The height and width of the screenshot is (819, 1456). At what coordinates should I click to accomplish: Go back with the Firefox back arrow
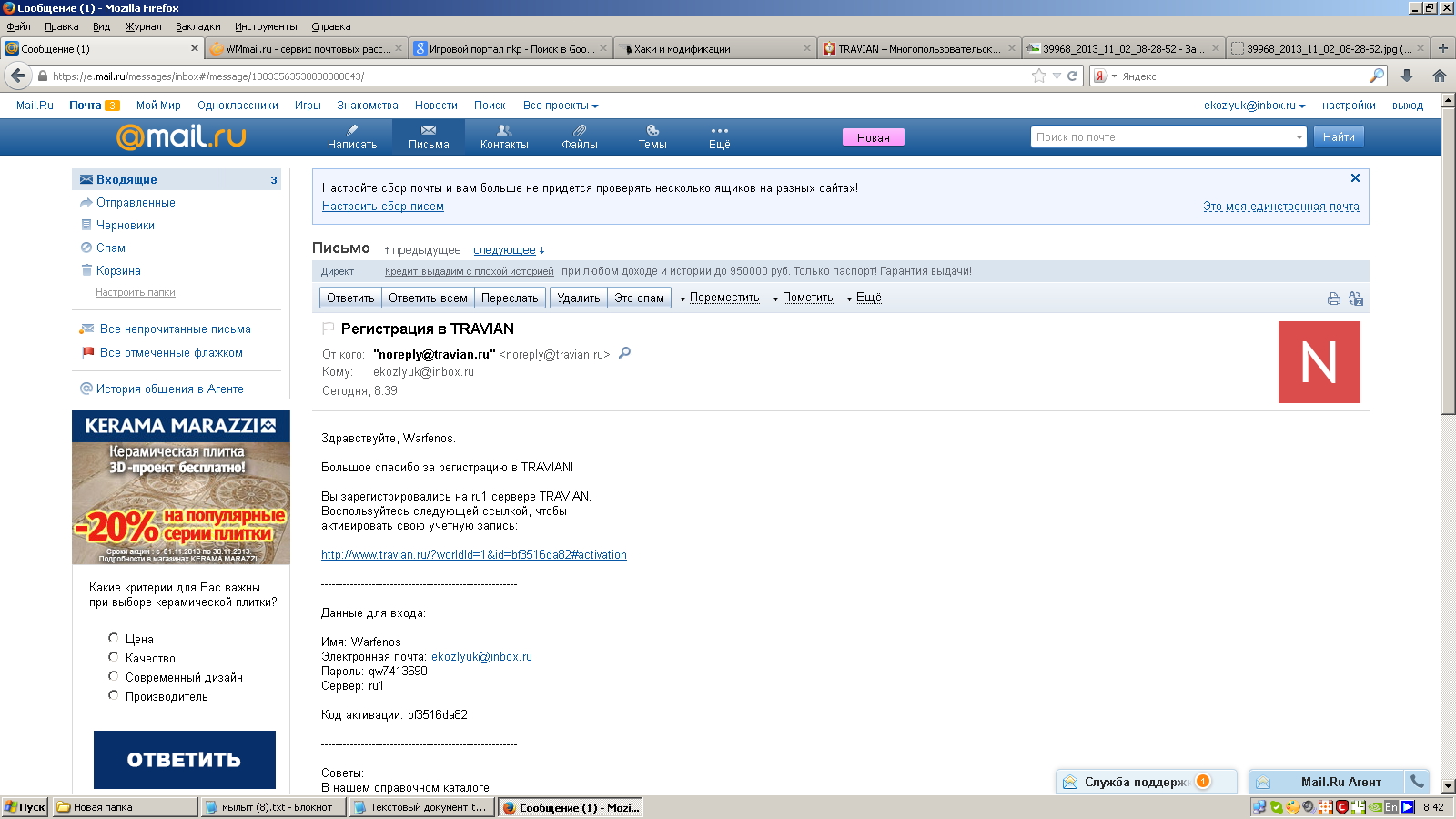point(18,76)
